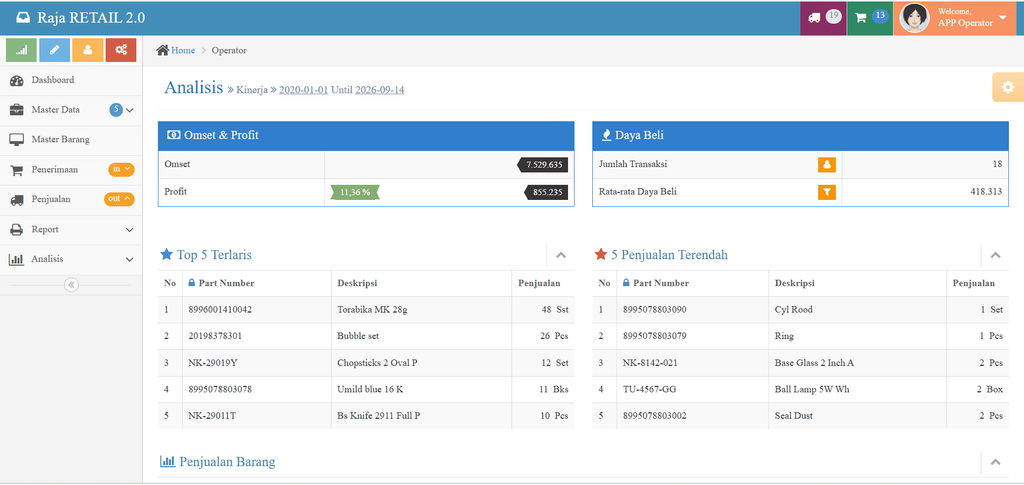The height and width of the screenshot is (485, 1024).
Task: Collapse the Penjualan Barang panel
Action: (995, 462)
